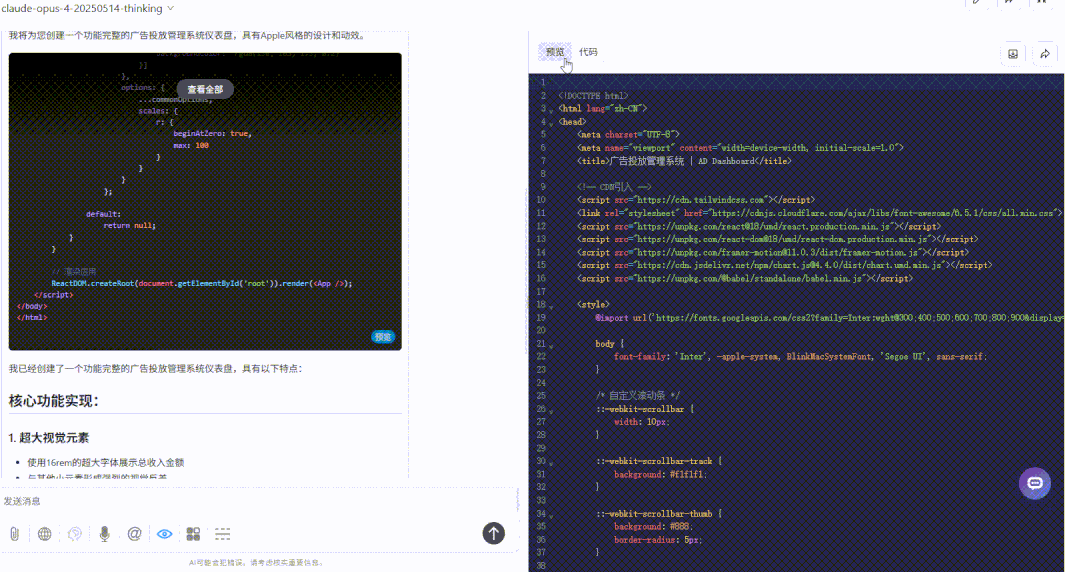Collapse the scrollbar rule fold arrow at line 26
Screen dimensions: 1065x572
tap(551, 411)
